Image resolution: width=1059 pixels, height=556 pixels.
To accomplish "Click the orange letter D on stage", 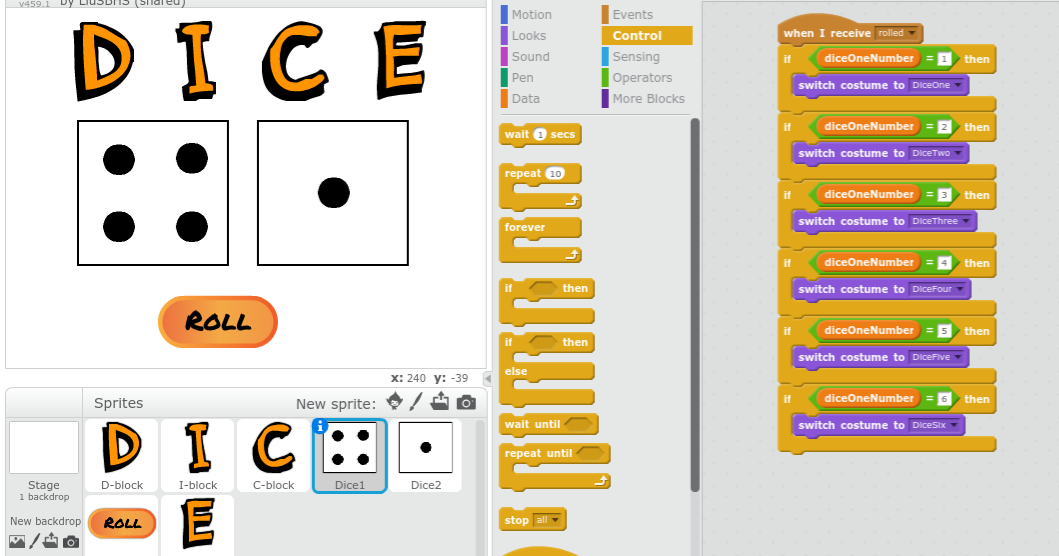I will pos(103,61).
